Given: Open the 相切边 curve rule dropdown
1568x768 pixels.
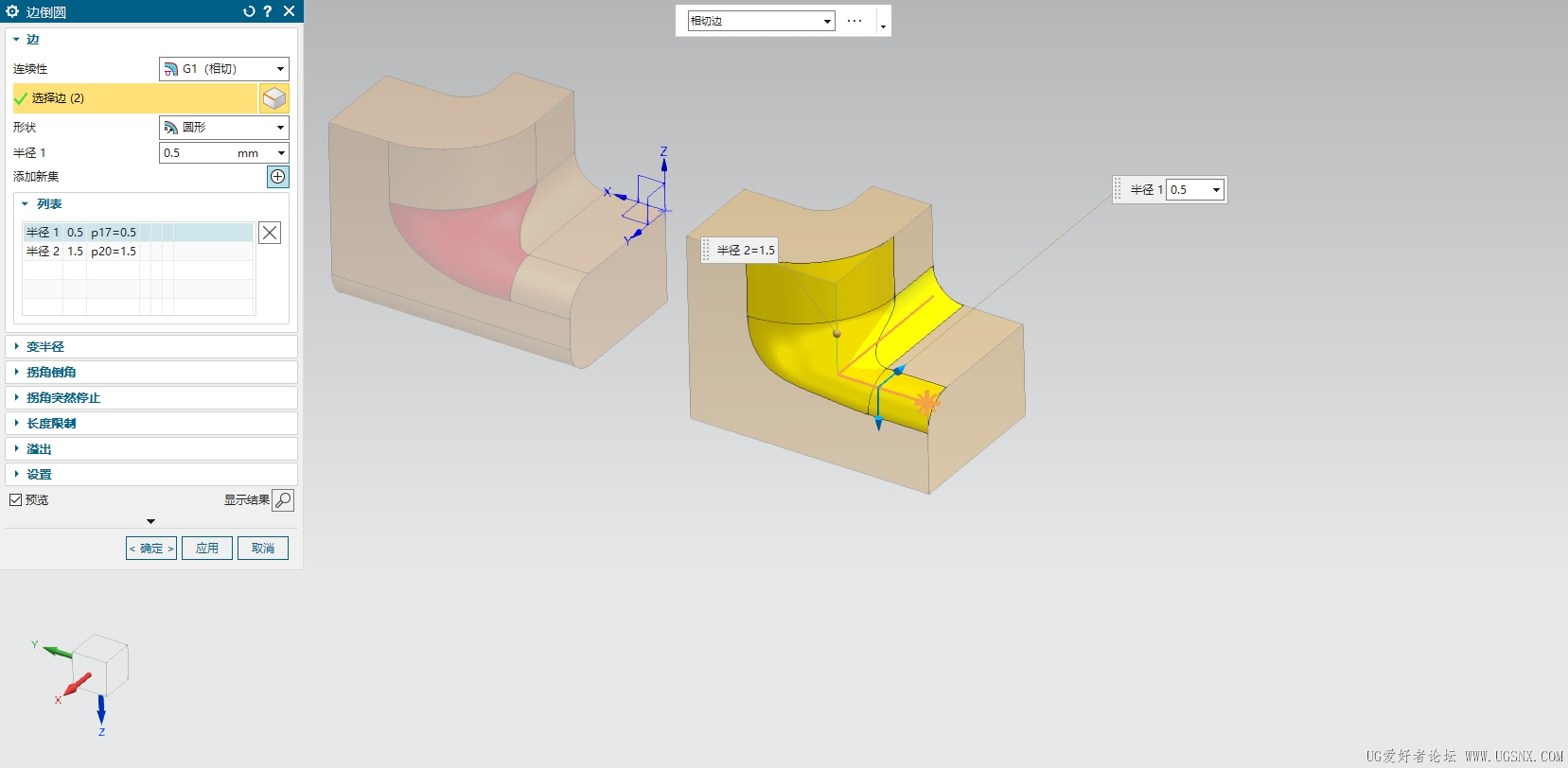Looking at the screenshot, I should tap(761, 21).
